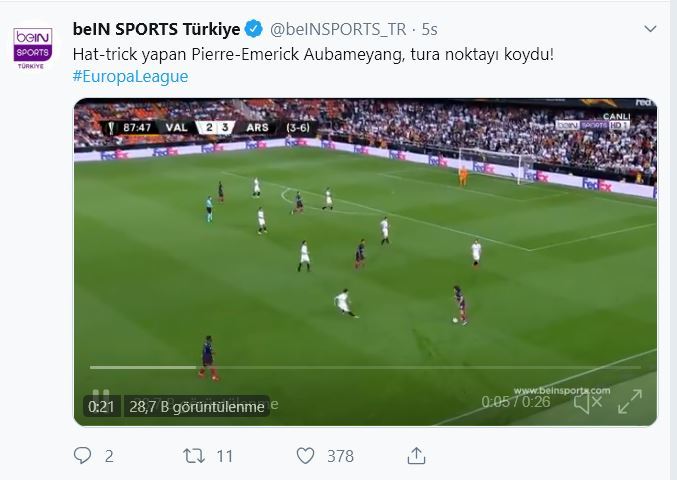
Task: Click the reply count number 2
Action: [x=109, y=456]
